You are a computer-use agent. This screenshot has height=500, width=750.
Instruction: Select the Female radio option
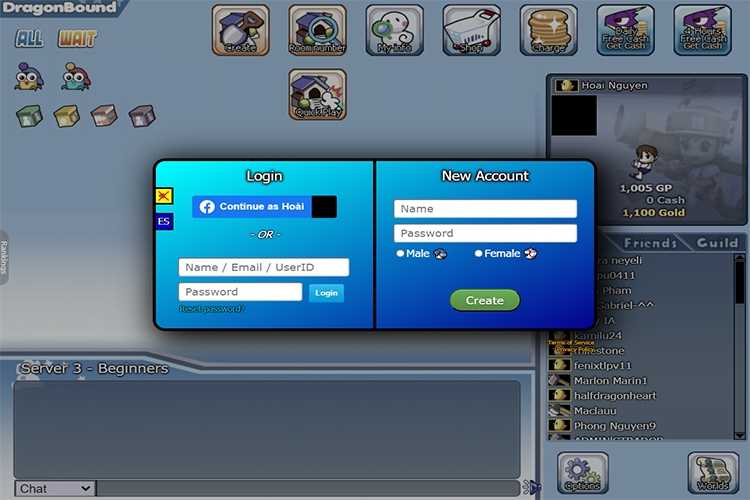click(478, 254)
